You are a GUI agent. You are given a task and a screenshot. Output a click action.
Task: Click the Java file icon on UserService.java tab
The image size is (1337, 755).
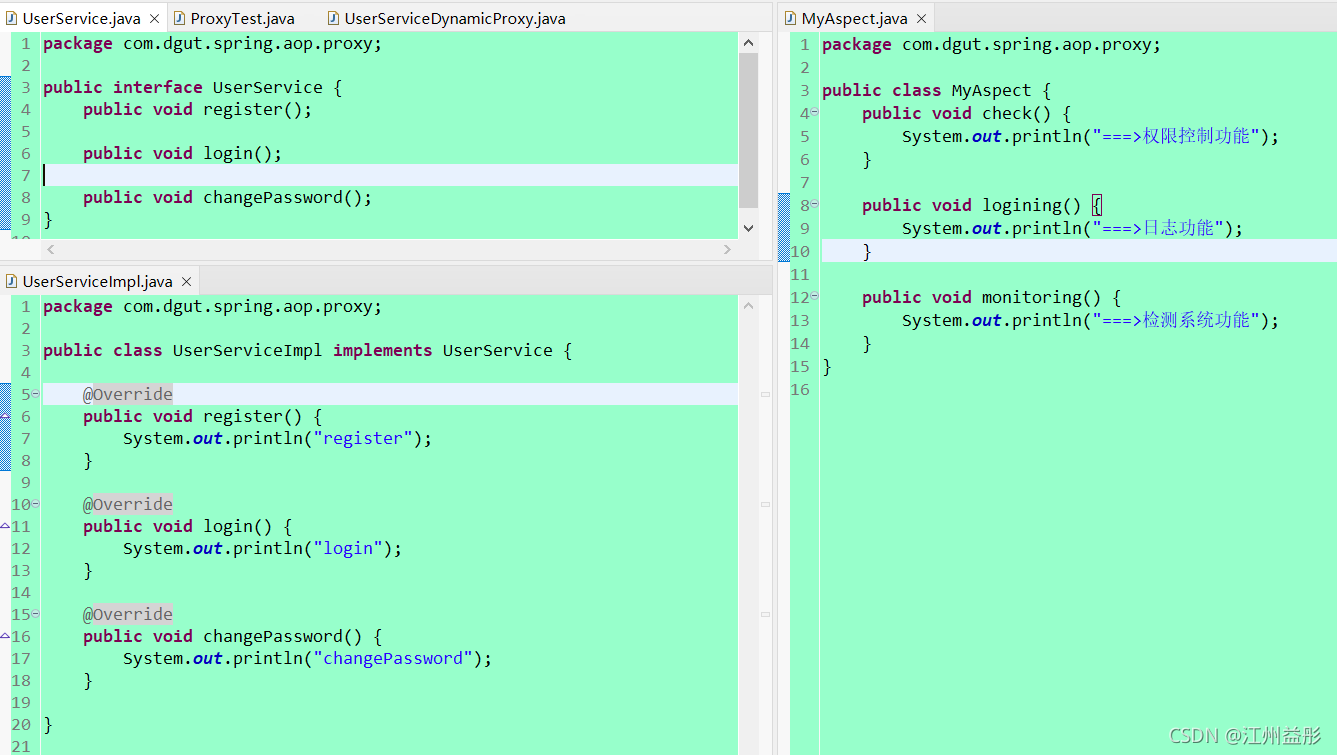click(x=12, y=19)
